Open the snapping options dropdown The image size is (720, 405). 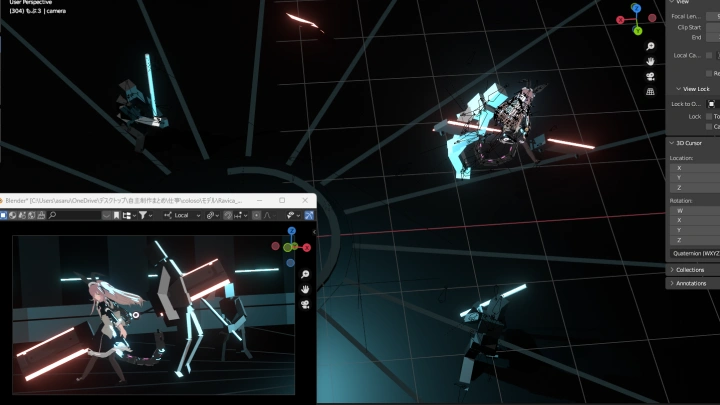click(241, 215)
